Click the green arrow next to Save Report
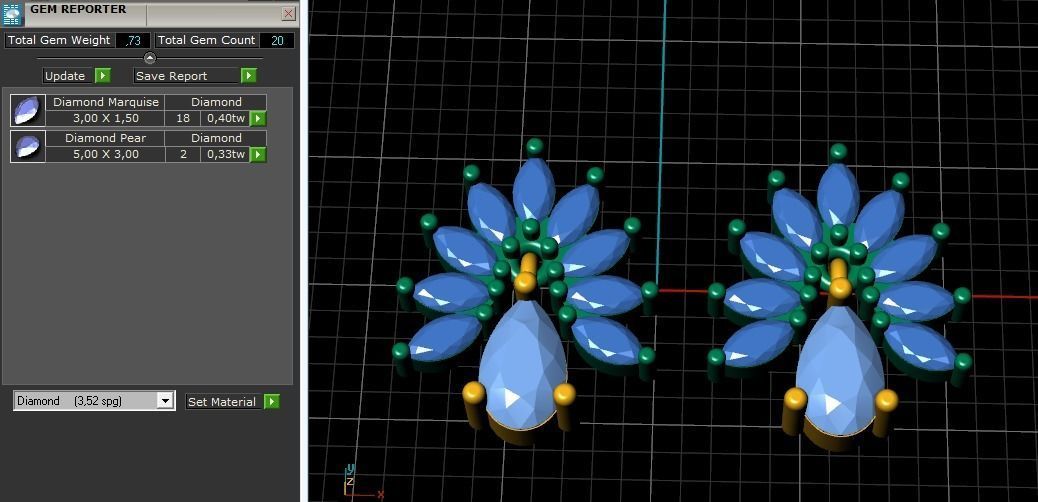1038x502 pixels. click(248, 75)
